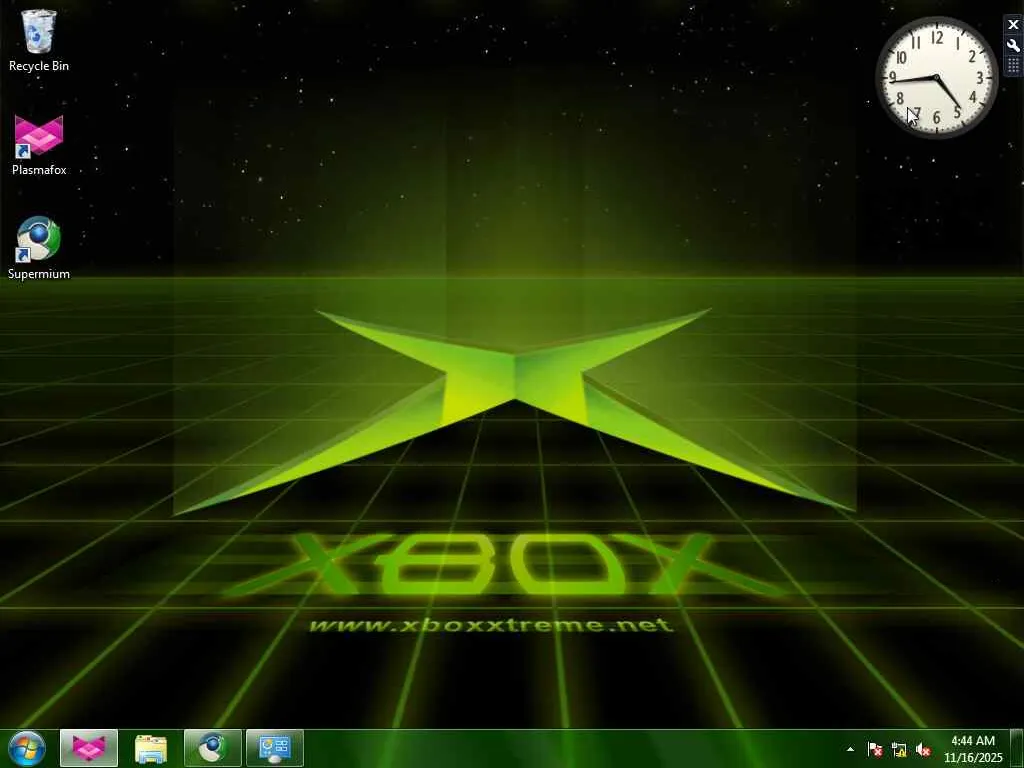Screen dimensions: 1024x768
Task: Open network status tray icon
Action: [899, 749]
